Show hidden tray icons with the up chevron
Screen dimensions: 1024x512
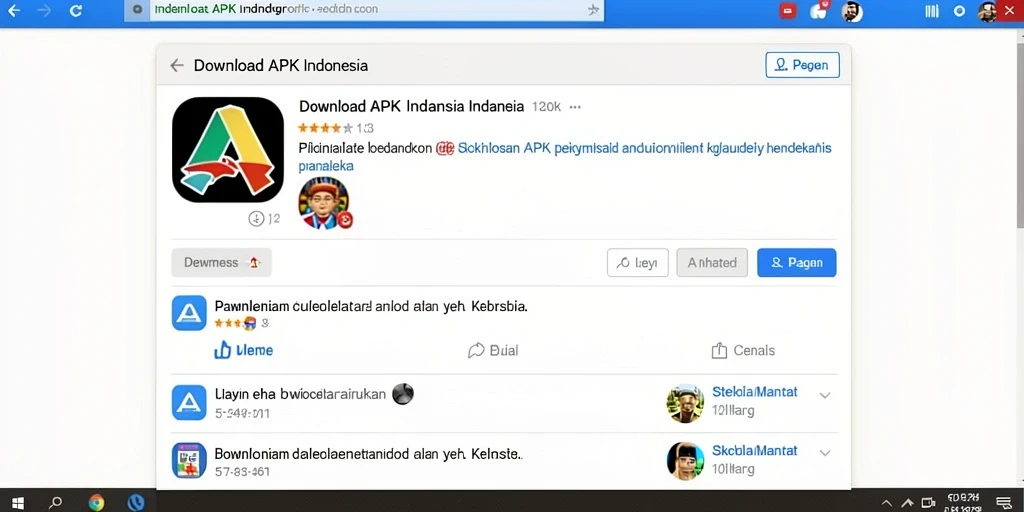[x=886, y=503]
